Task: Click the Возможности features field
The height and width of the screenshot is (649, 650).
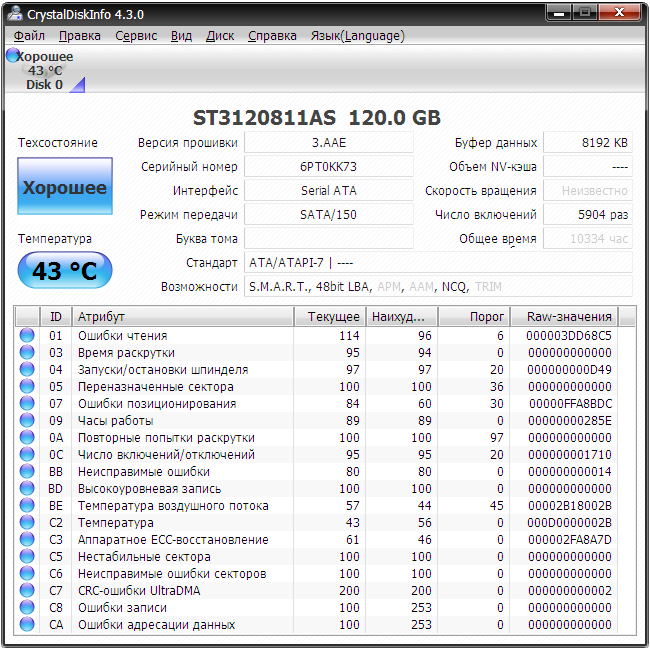Action: [439, 287]
